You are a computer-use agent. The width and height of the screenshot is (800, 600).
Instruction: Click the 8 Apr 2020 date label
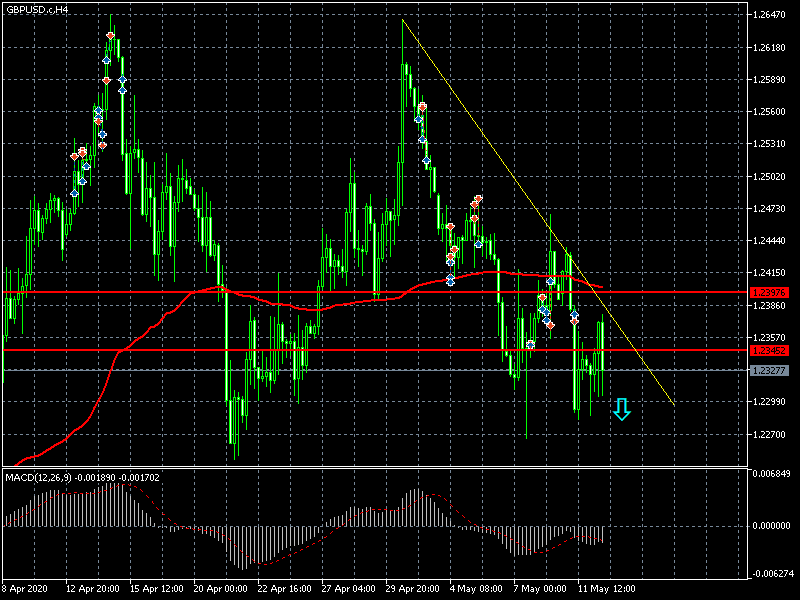(28, 588)
